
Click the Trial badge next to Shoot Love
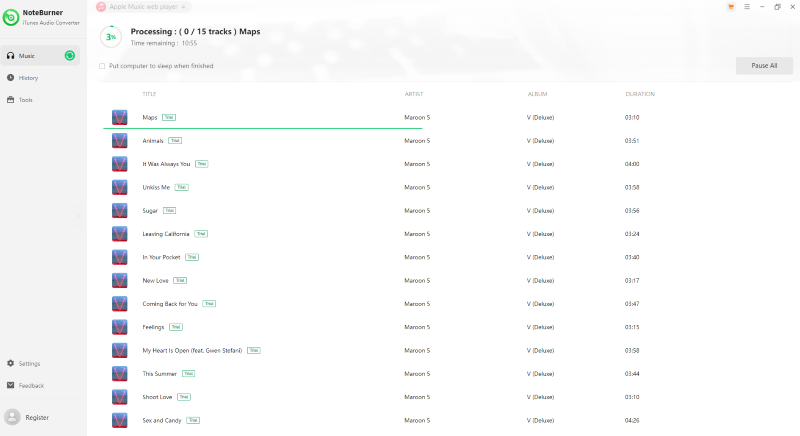(184, 397)
